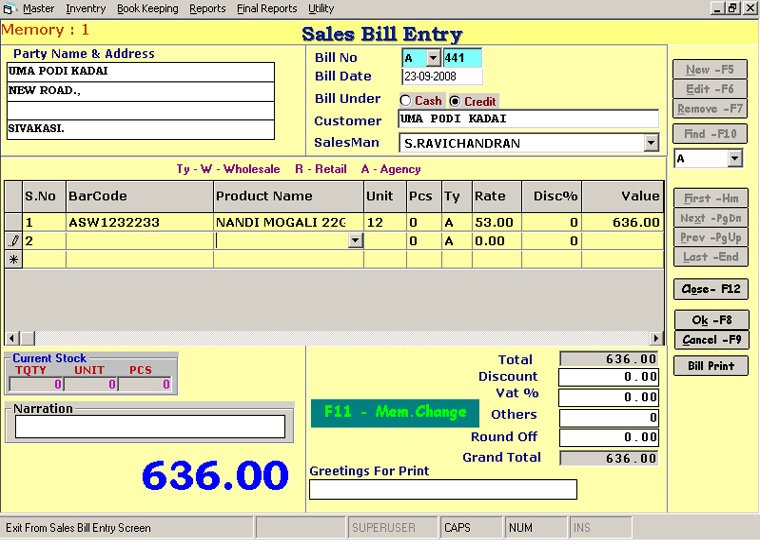Click the Ok -F8 button

pos(711,320)
